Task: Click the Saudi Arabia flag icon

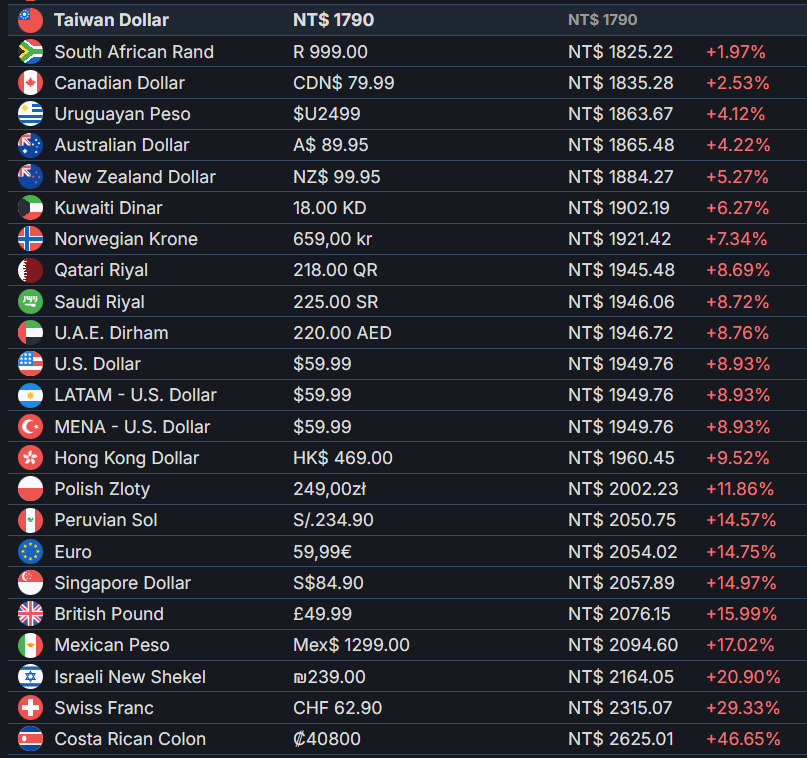Action: 30,302
